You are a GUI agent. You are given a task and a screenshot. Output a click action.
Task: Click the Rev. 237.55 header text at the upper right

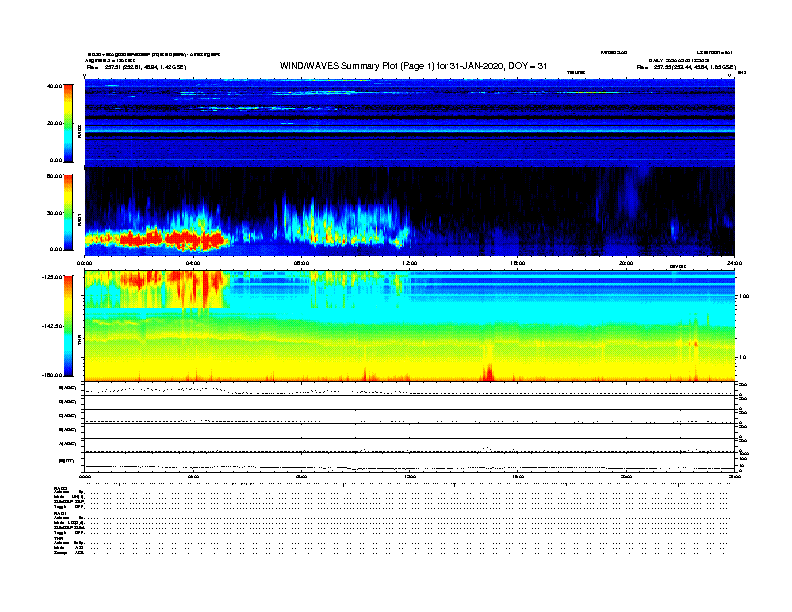tap(686, 67)
